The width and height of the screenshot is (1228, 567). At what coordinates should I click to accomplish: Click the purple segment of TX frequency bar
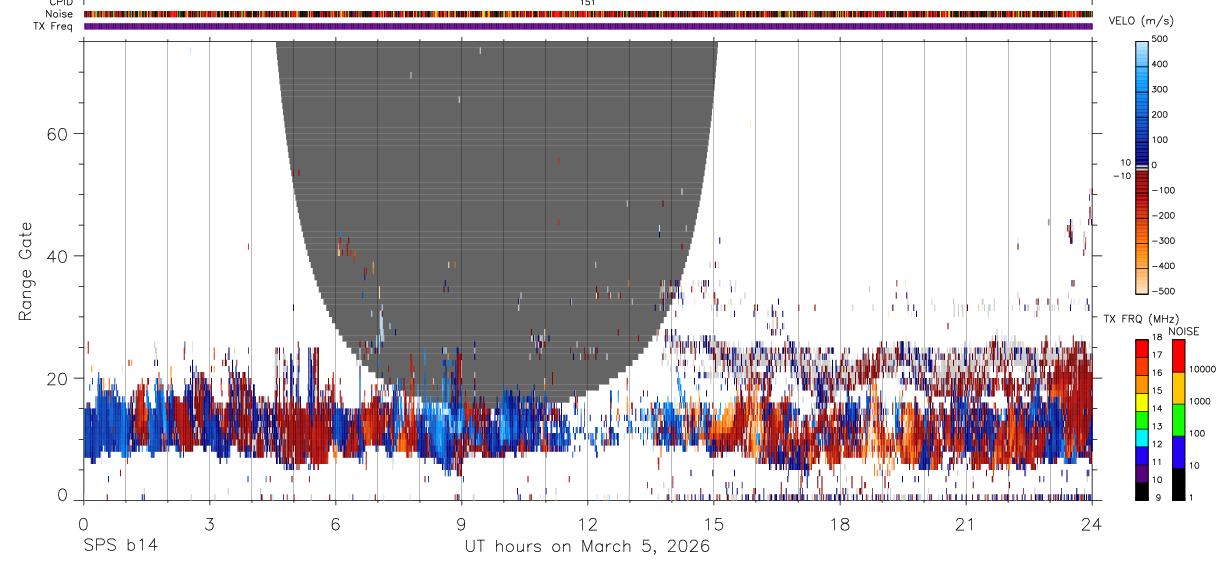(1142, 471)
